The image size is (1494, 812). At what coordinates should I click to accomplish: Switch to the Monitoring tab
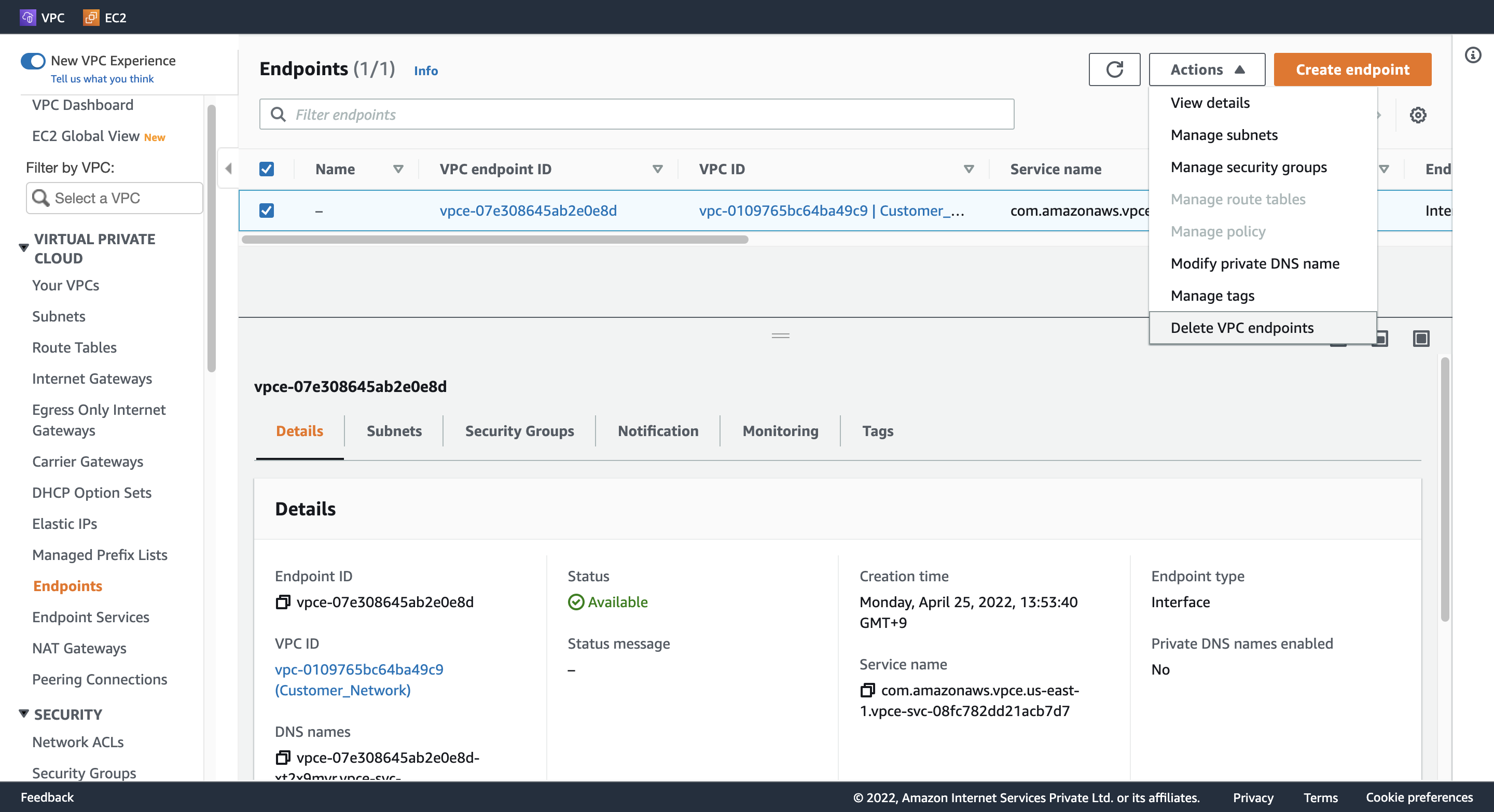780,430
